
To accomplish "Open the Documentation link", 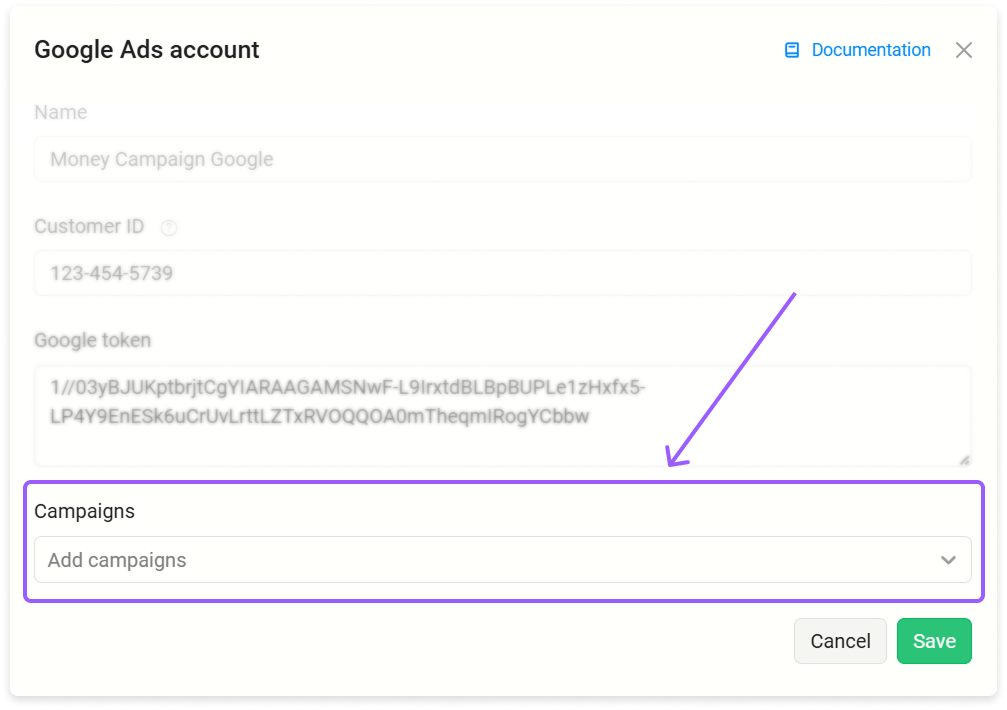I will tap(870, 50).
